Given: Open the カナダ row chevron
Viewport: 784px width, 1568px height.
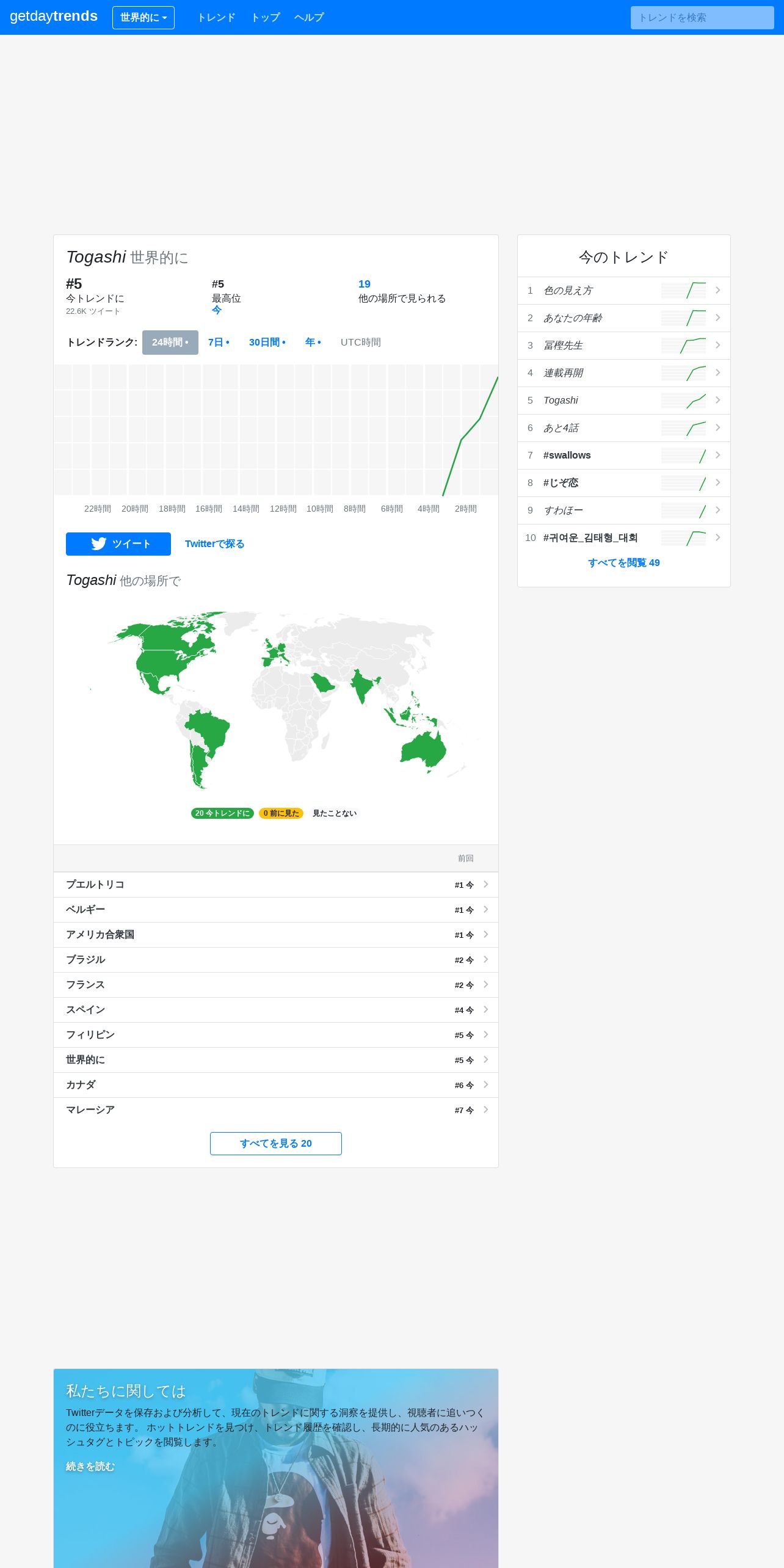Looking at the screenshot, I should (x=486, y=1085).
